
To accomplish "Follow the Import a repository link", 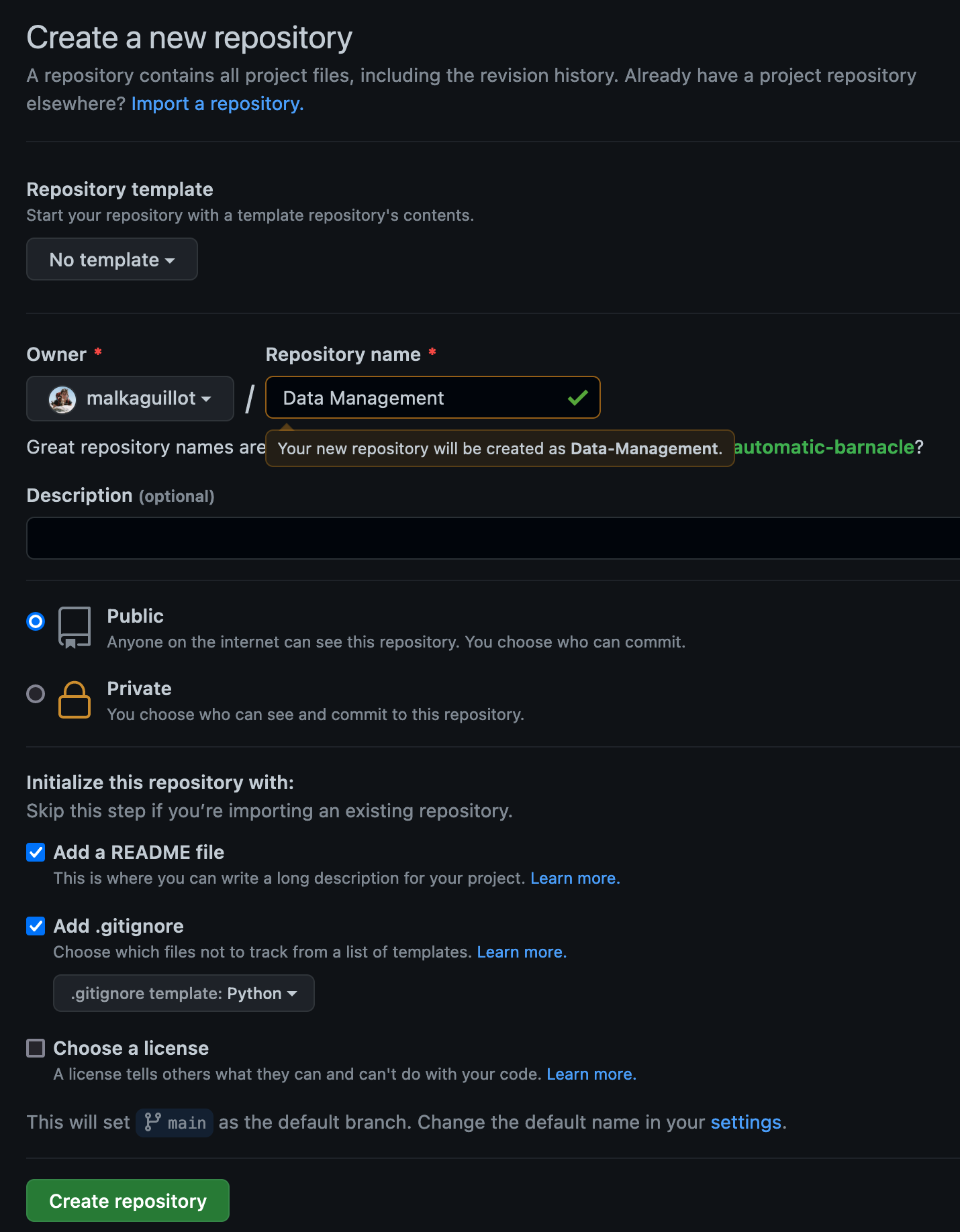I will 218,104.
